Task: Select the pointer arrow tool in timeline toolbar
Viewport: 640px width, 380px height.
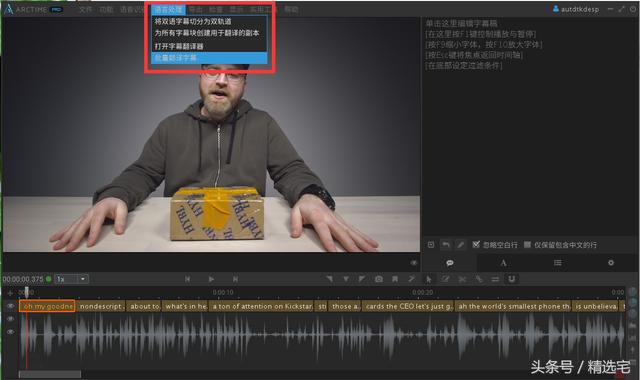Action: [429, 279]
